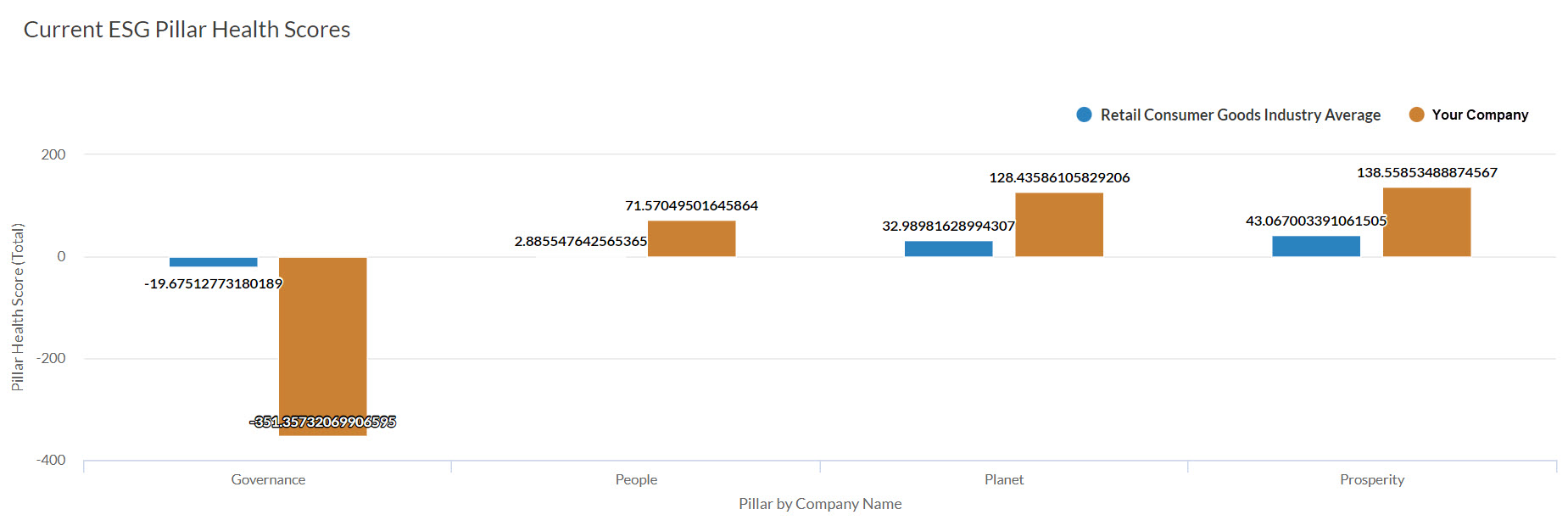This screenshot has width=1568, height=526.
Task: Click the Planet axis label
Action: [1004, 479]
